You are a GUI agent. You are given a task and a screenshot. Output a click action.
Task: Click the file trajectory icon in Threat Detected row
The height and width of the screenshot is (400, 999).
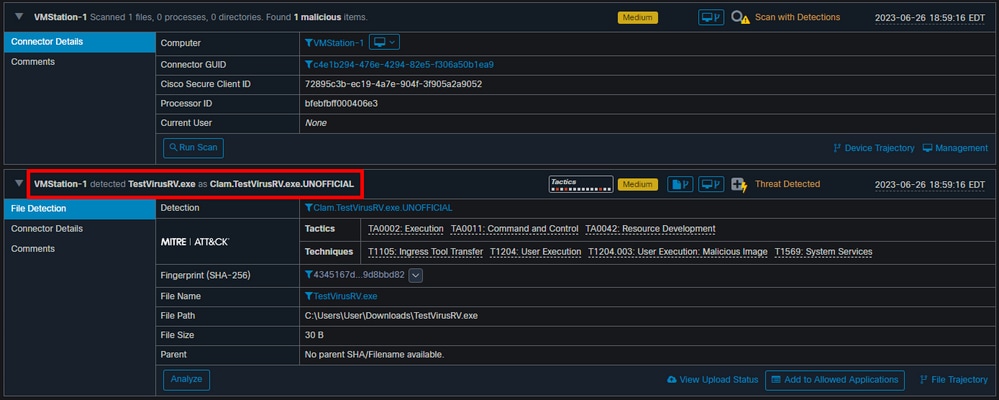click(680, 184)
